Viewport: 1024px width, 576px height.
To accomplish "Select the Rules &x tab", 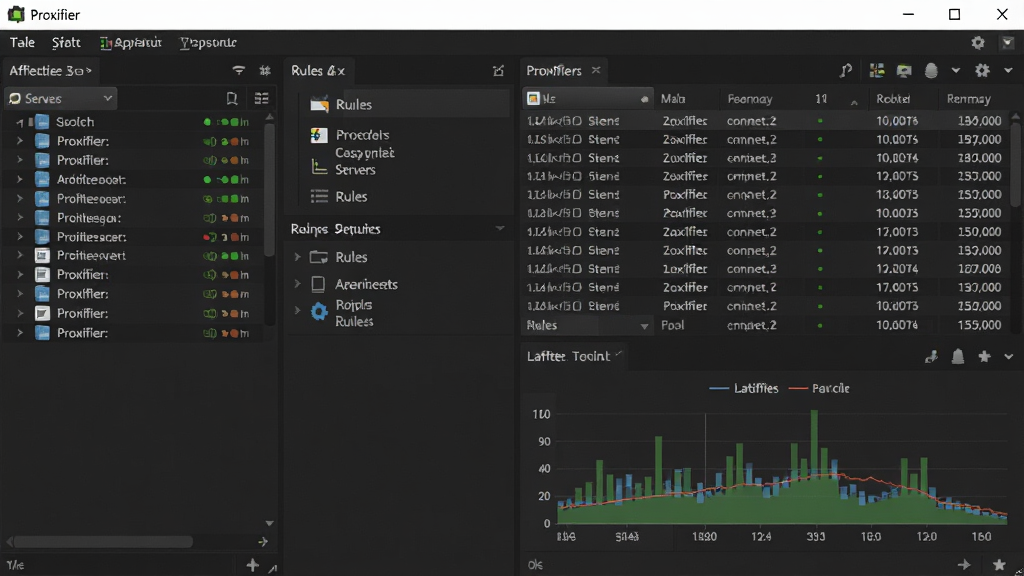I will tap(318, 71).
